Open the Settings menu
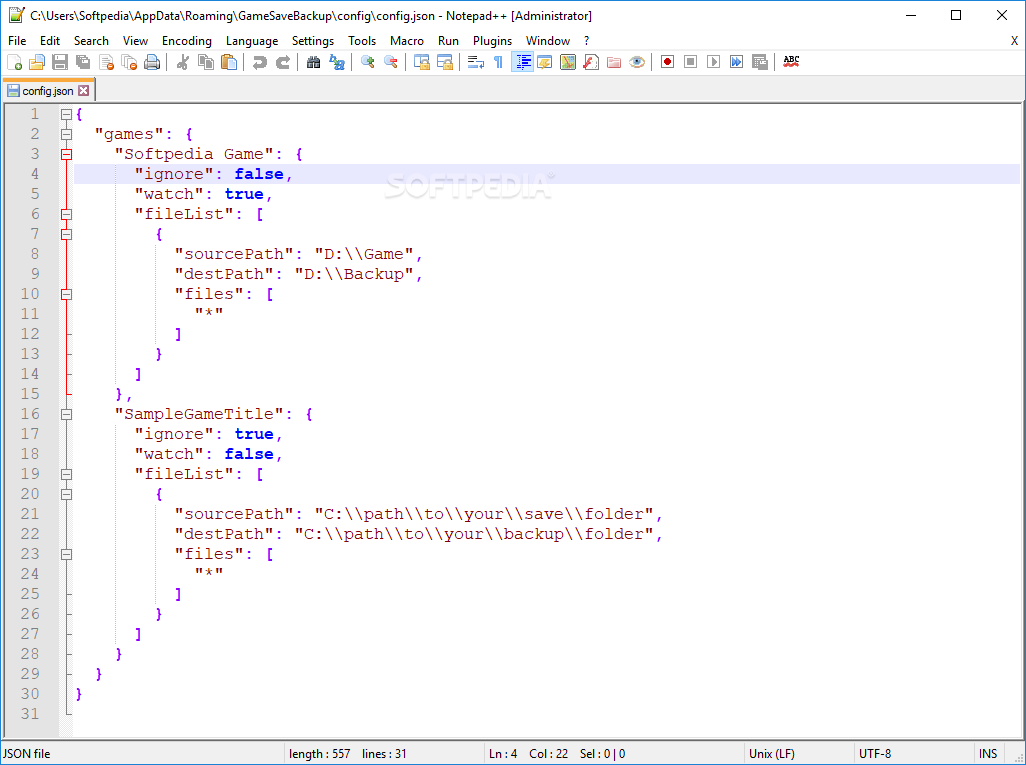1026x765 pixels. (x=313, y=41)
